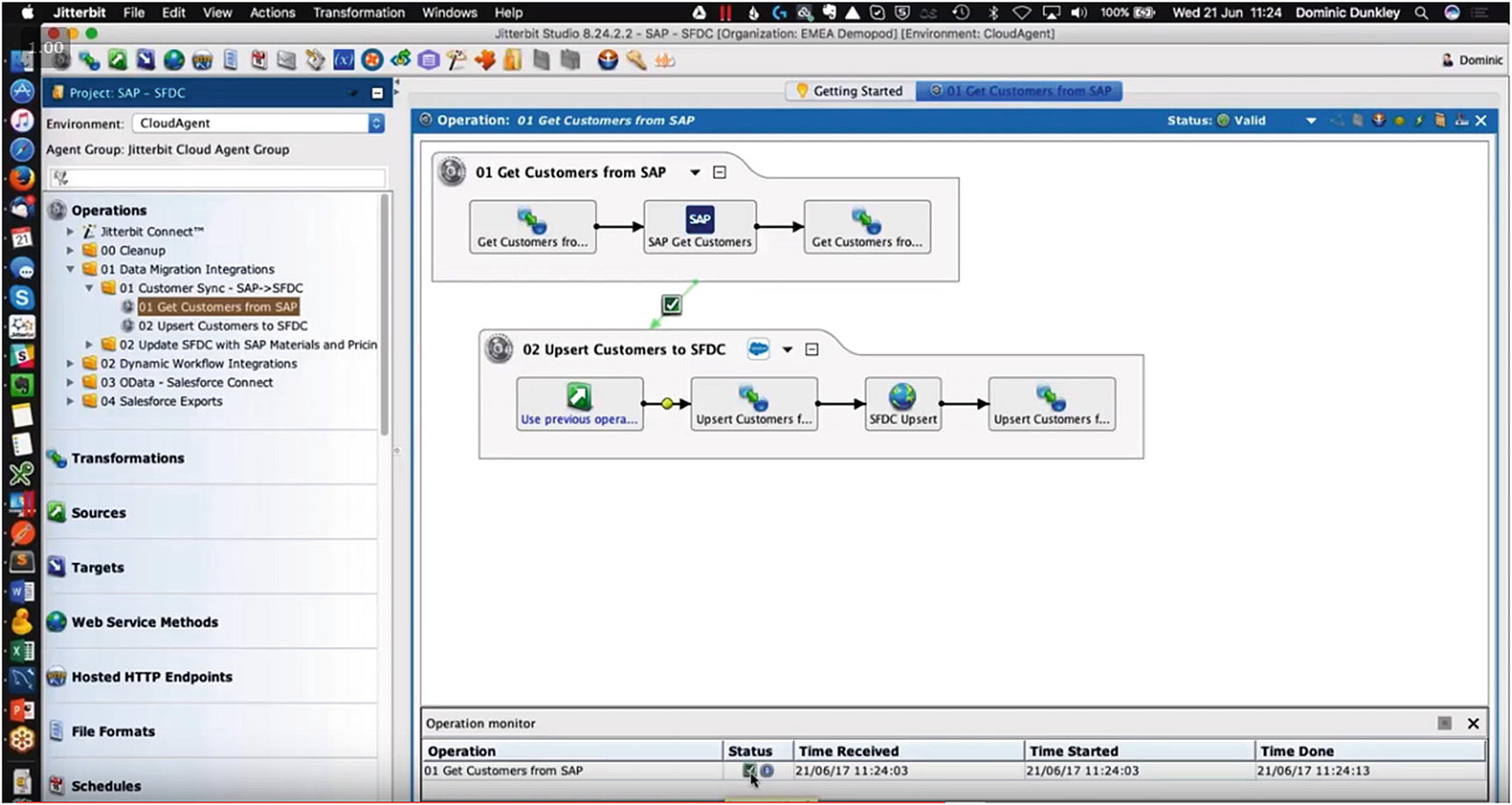The height and width of the screenshot is (805, 1512).
Task: Click Upsert Customers response transformation node
Action: click(1052, 404)
